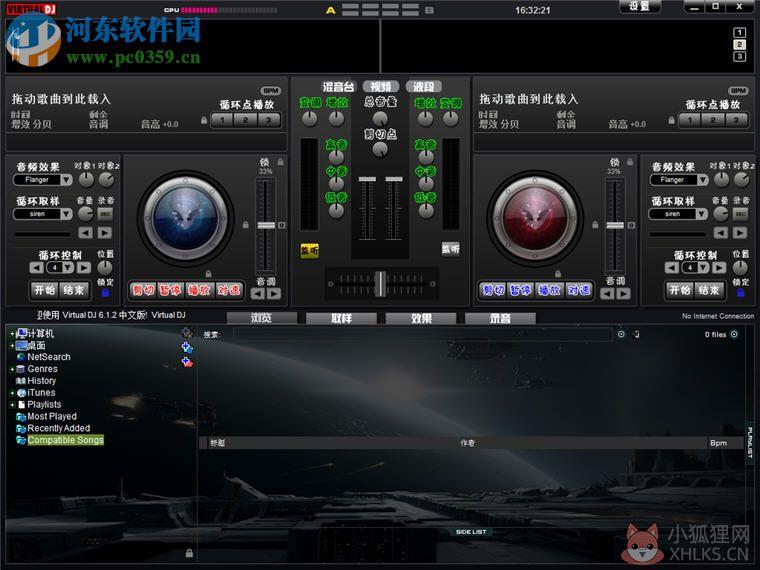Click right channel 低音 bass knob
760x570 pixels.
[426, 211]
